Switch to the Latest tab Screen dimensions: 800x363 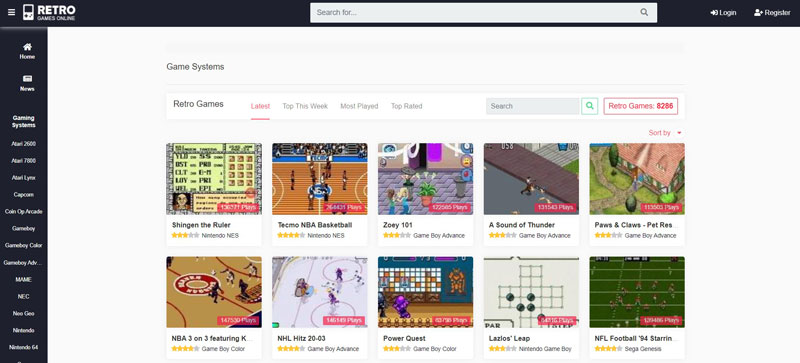(260, 106)
